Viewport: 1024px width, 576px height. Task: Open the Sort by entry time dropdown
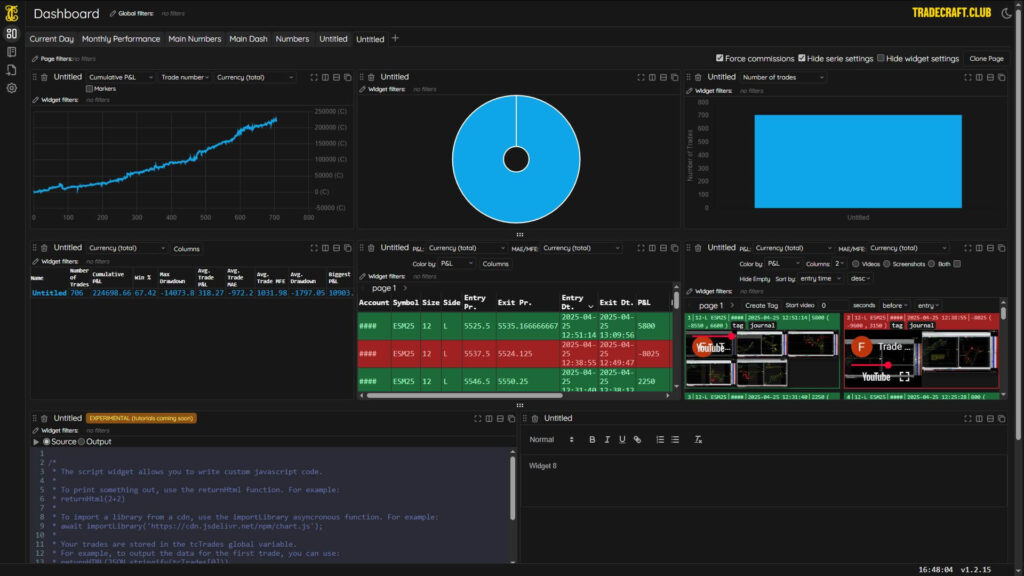[820, 279]
